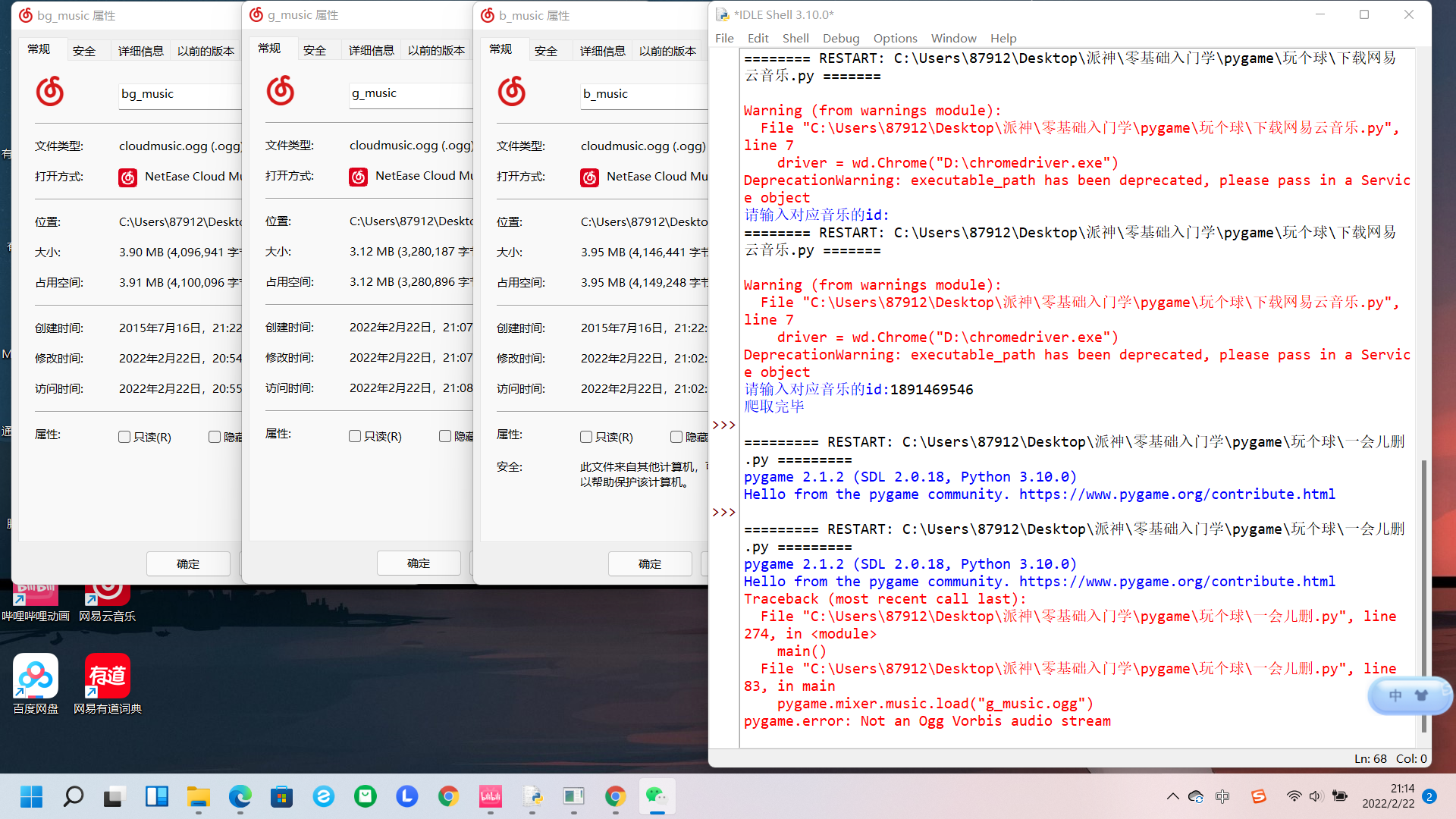1456x819 pixels.
Task: Click 'Ln: 68' in IDLE status bar
Action: pyautogui.click(x=1370, y=758)
